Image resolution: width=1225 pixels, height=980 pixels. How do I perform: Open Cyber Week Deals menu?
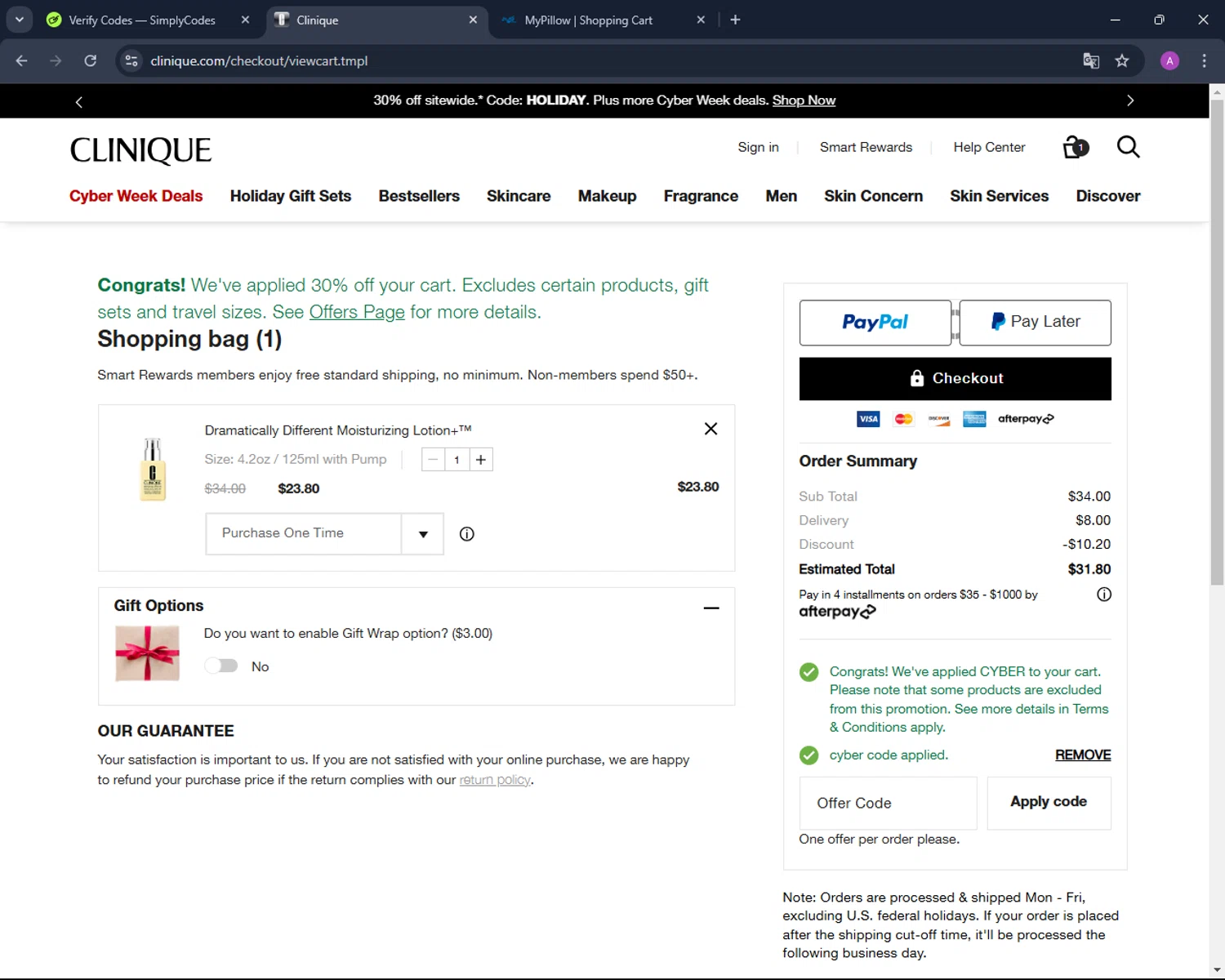tap(136, 196)
